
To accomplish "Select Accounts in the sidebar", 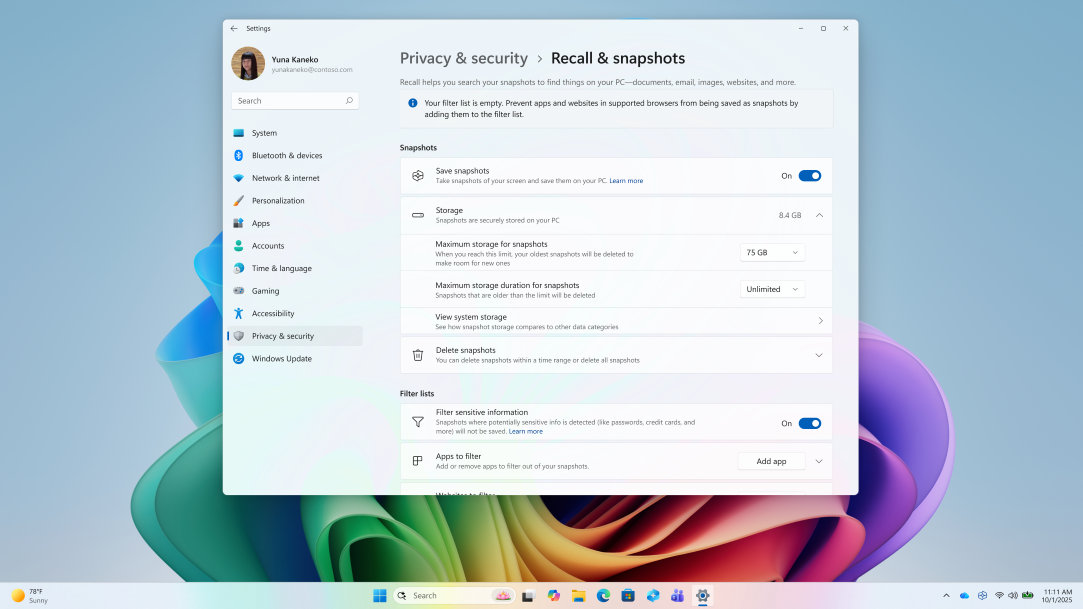I will tap(267, 245).
